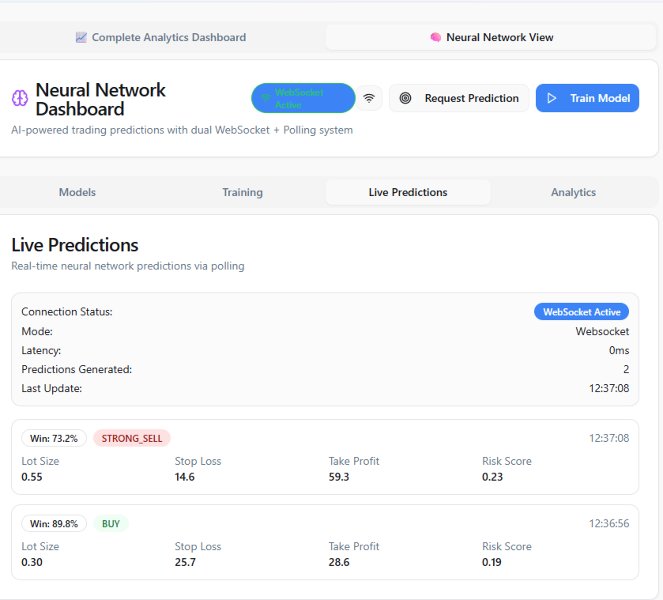Click the STRONG_SELL signal badge
The width and height of the screenshot is (663, 600).
pos(132,438)
